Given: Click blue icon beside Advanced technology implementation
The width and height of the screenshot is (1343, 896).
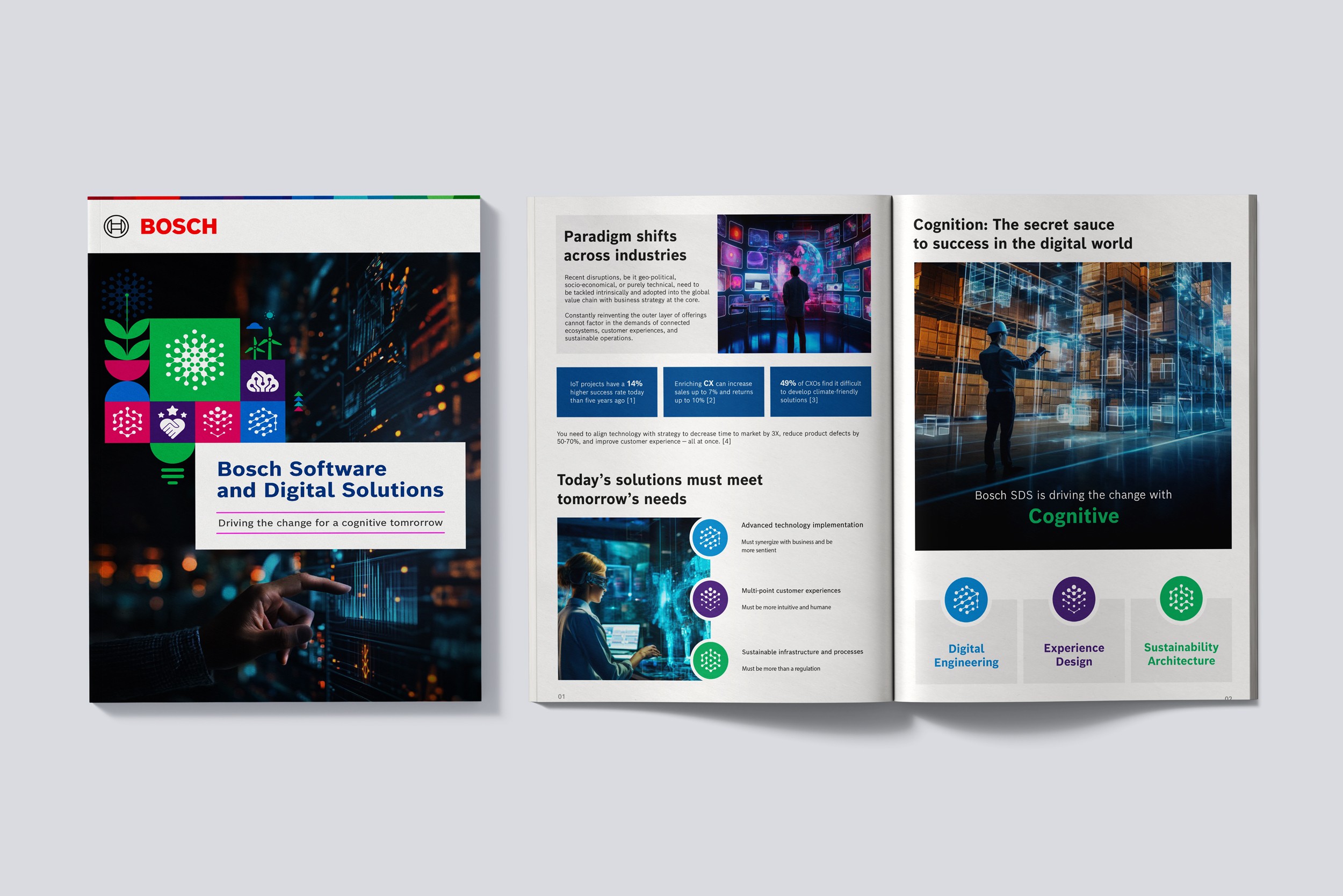Looking at the screenshot, I should (x=709, y=538).
